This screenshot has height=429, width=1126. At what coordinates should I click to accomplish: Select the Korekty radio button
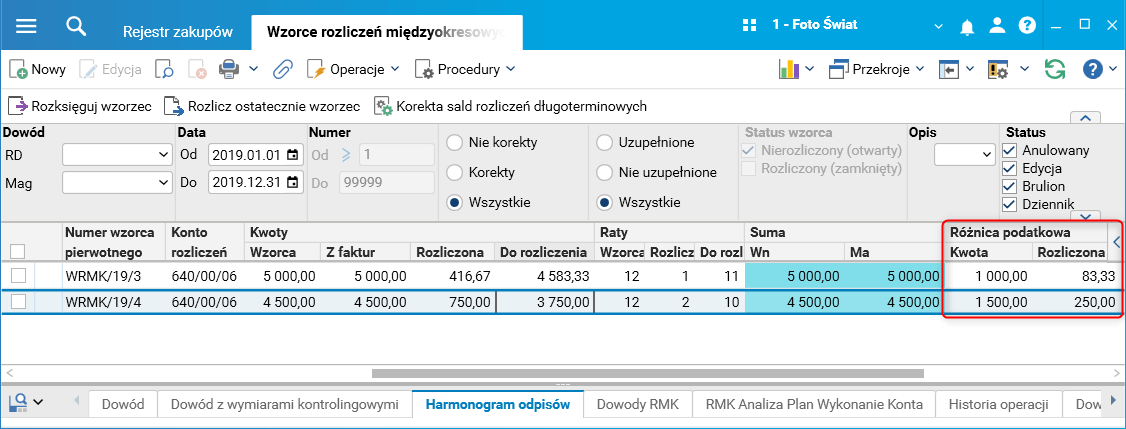[455, 172]
